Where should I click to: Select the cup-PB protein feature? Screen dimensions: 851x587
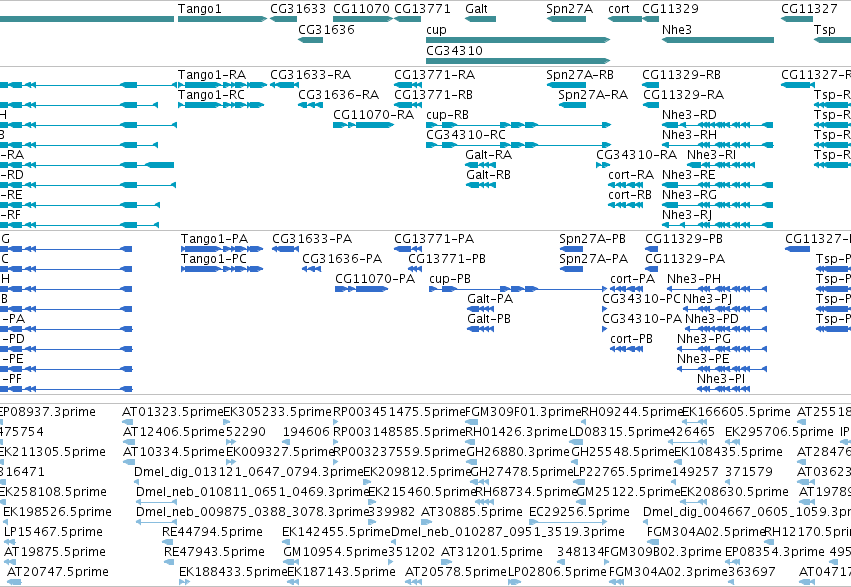pos(518,289)
